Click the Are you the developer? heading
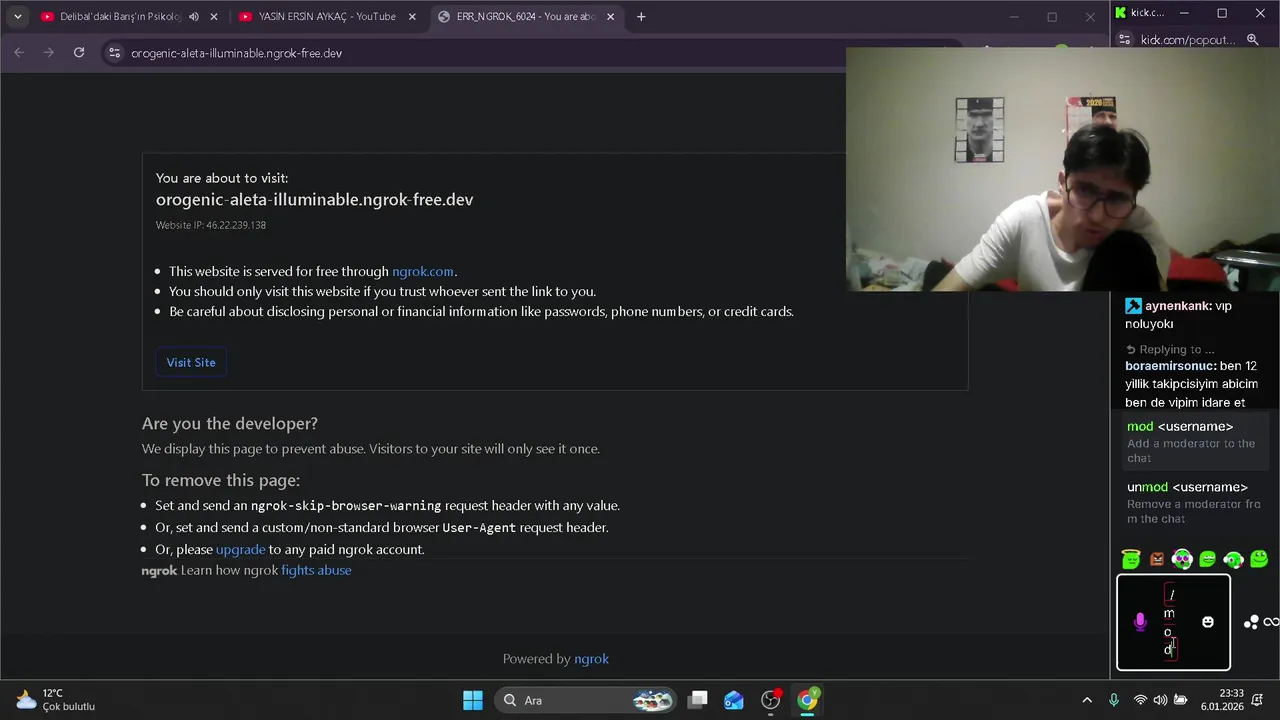1280x720 pixels. 230,424
